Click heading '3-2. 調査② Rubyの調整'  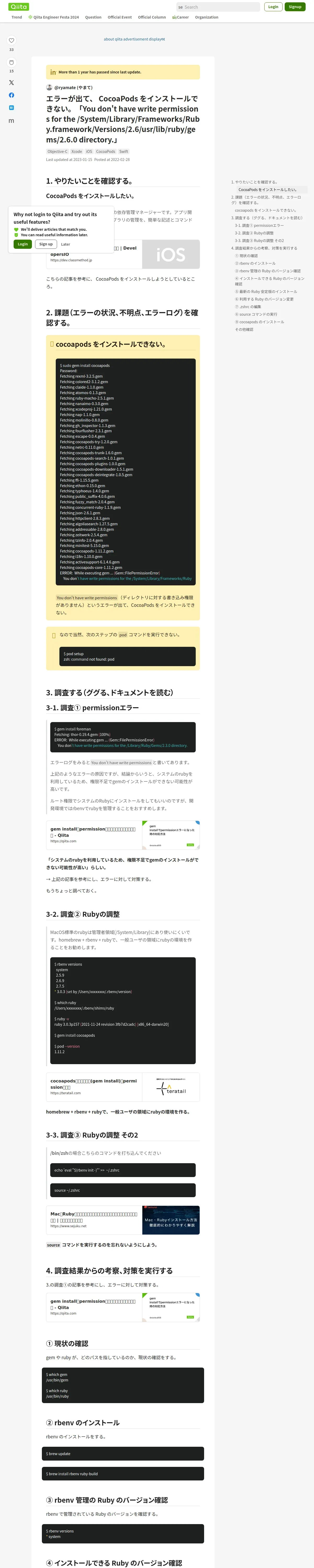click(x=83, y=914)
